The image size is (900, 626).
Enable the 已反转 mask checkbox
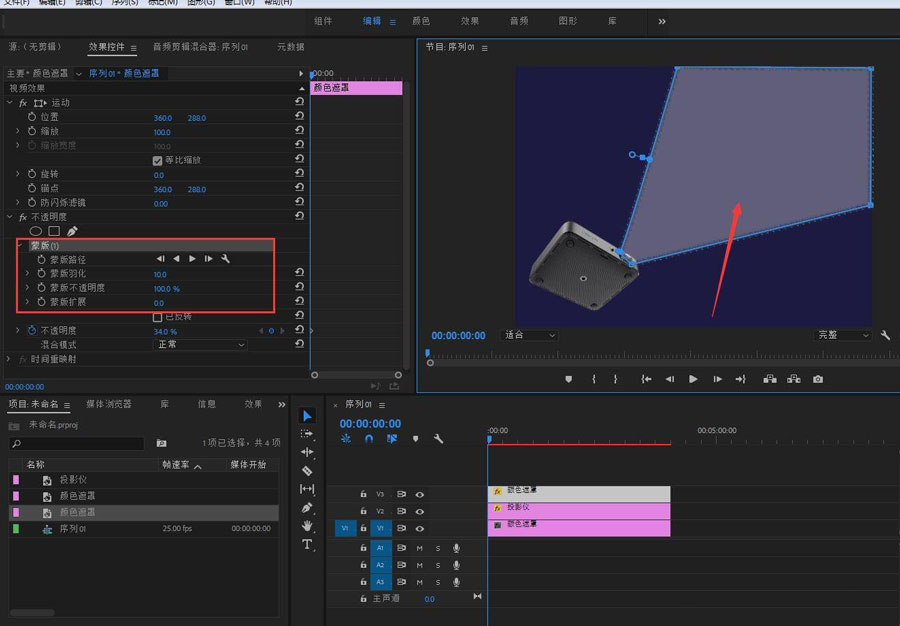(x=157, y=316)
